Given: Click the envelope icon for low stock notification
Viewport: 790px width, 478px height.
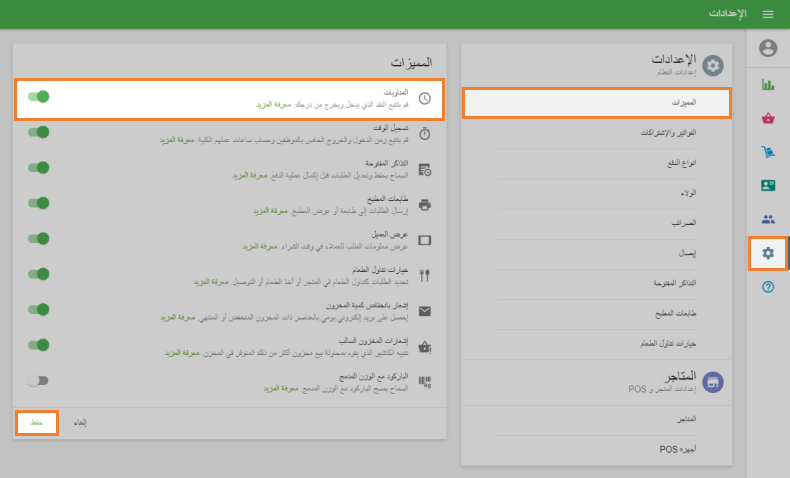Looking at the screenshot, I should coord(425,311).
